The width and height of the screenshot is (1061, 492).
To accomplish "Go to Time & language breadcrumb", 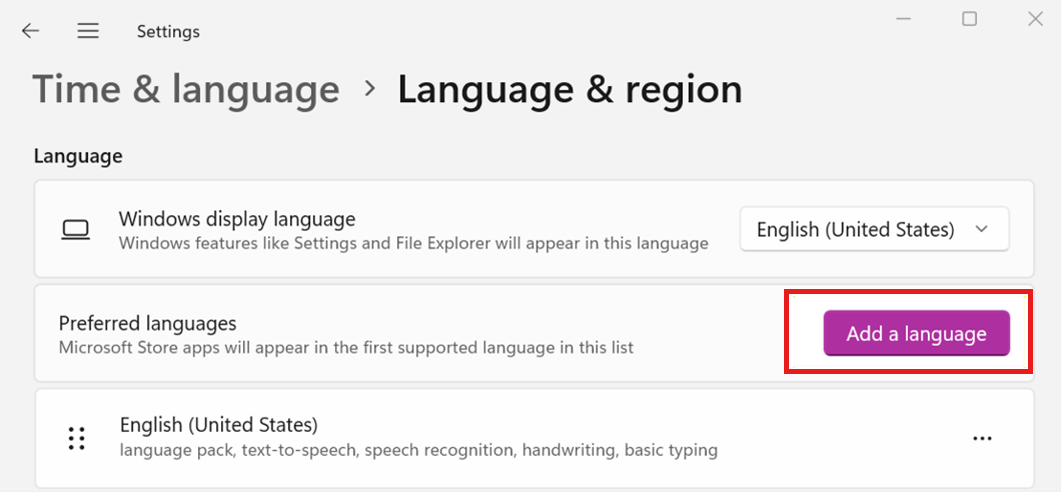I will (186, 89).
